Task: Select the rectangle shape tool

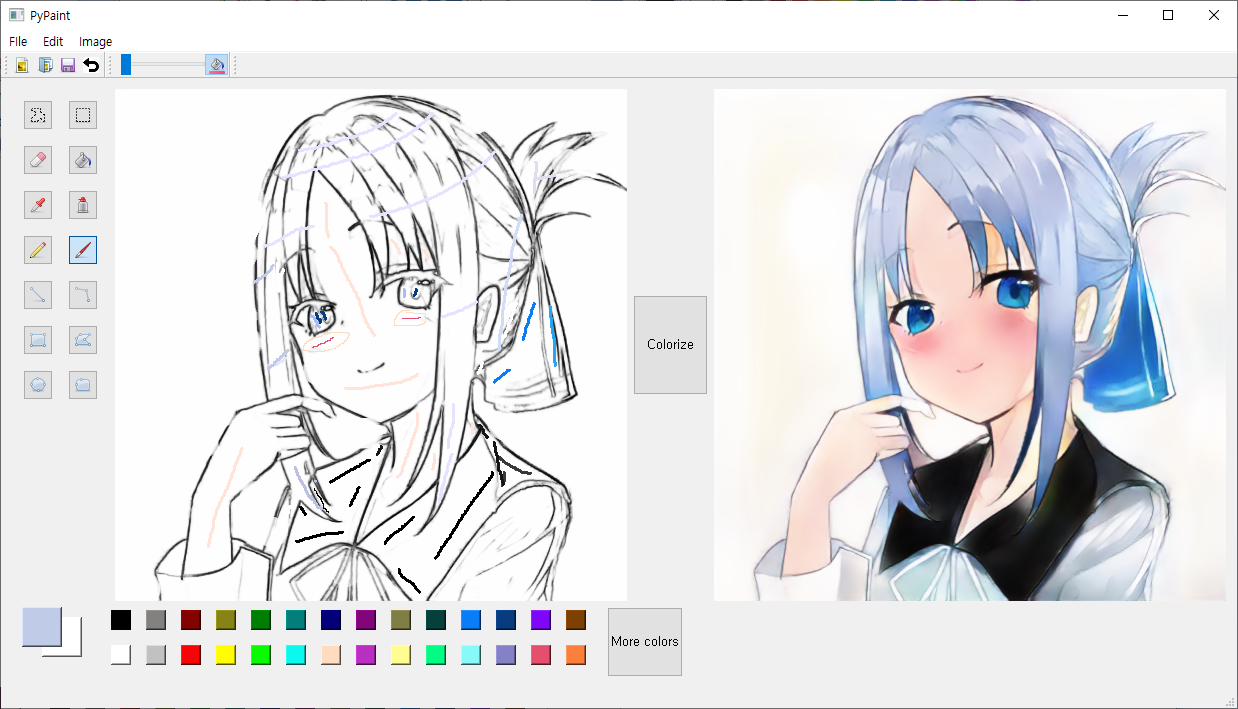Action: 38,340
